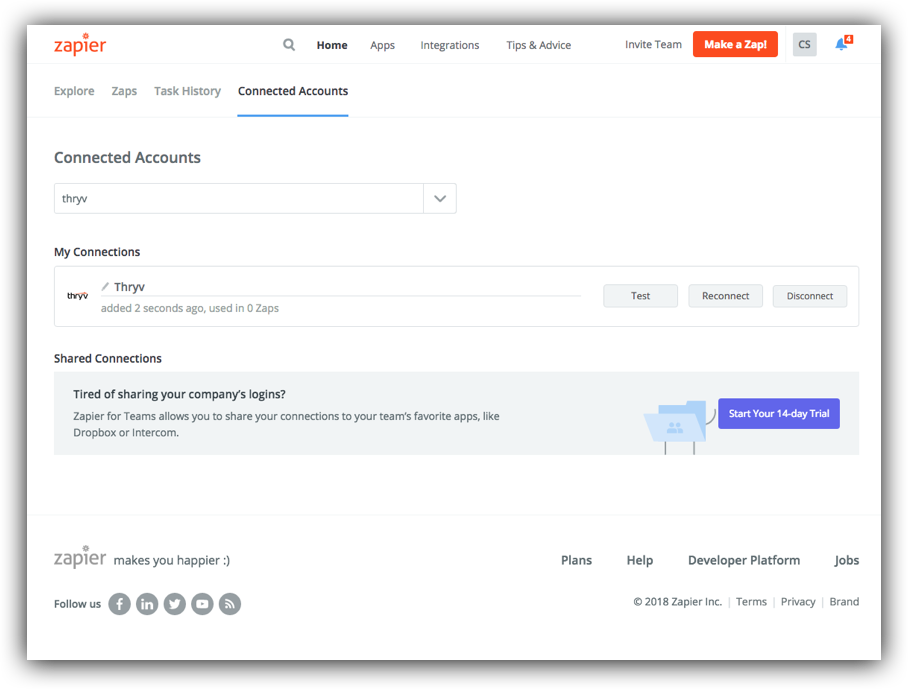Open the Apps menu item
Image resolution: width=908 pixels, height=689 pixels.
pyautogui.click(x=382, y=45)
